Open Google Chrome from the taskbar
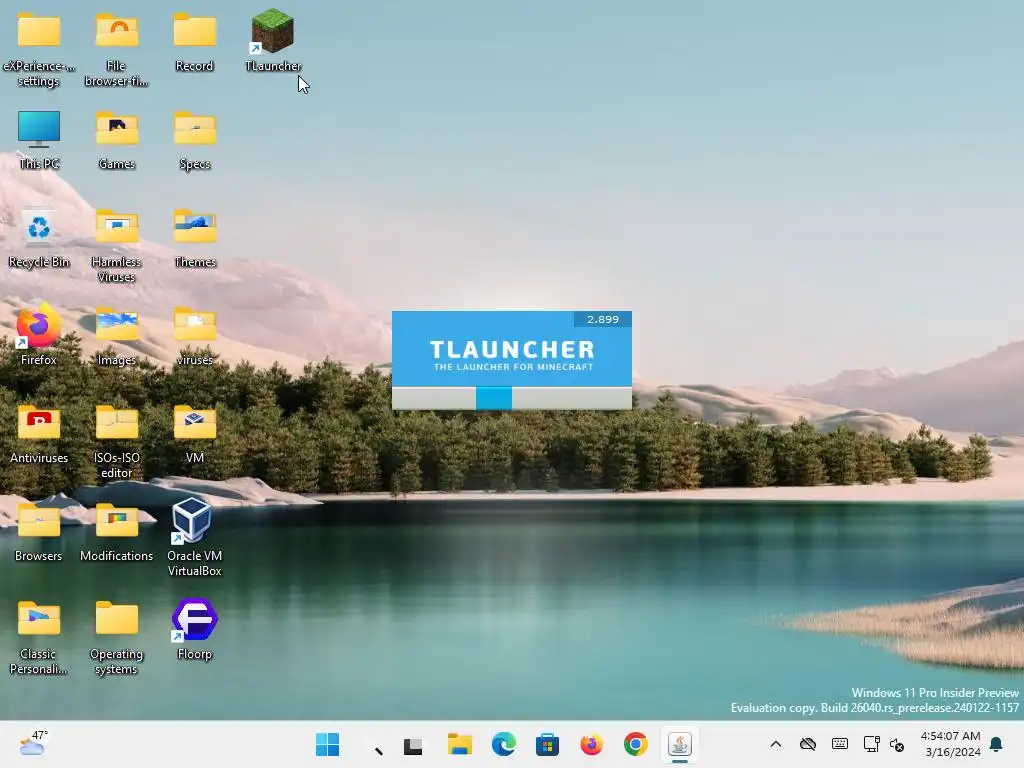 tap(635, 744)
